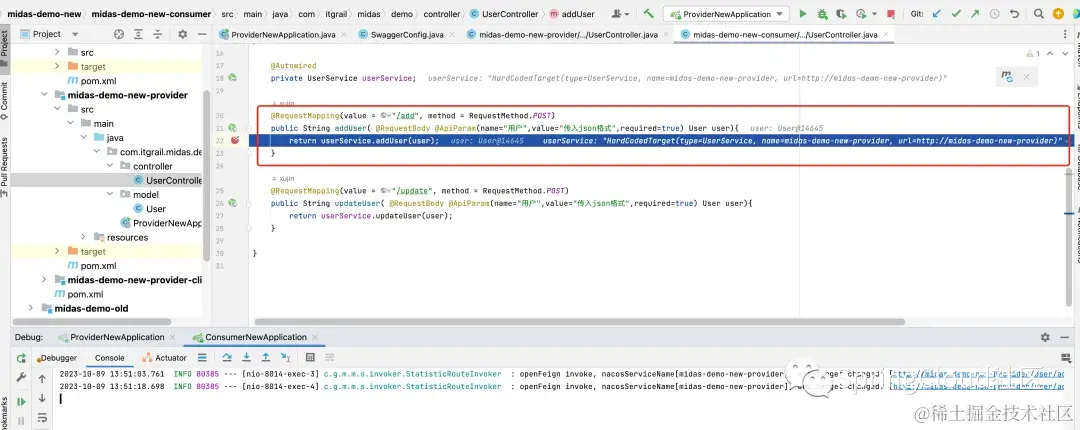The image size is (1080, 430).
Task: Rerun ConsumerNewApplication in the debug panel
Action: click(x=21, y=358)
